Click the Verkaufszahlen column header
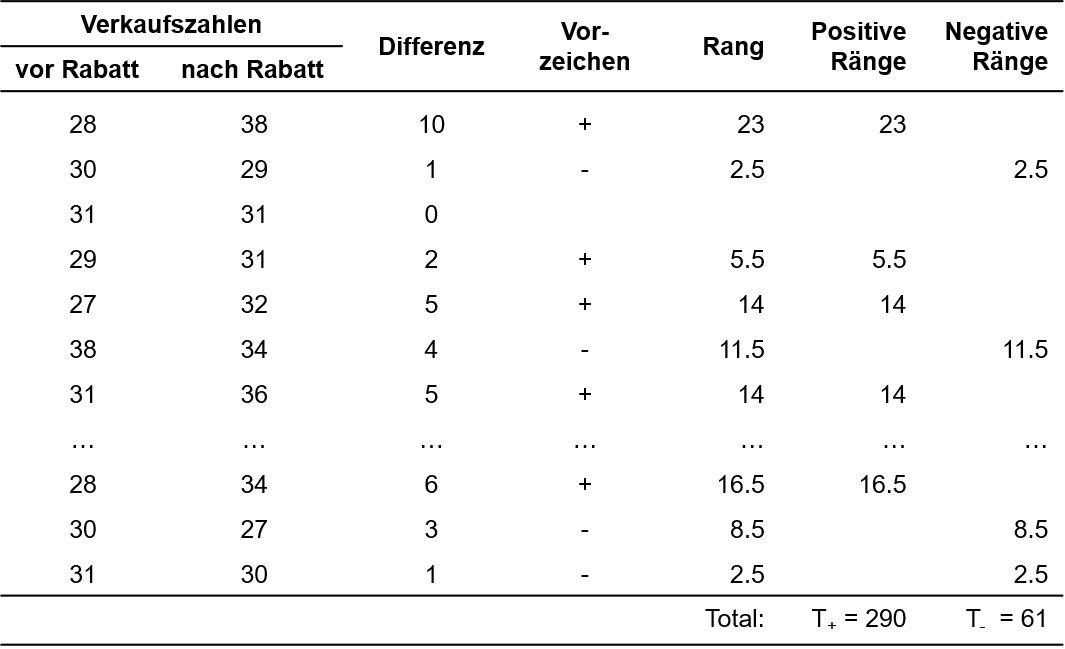 coord(171,24)
